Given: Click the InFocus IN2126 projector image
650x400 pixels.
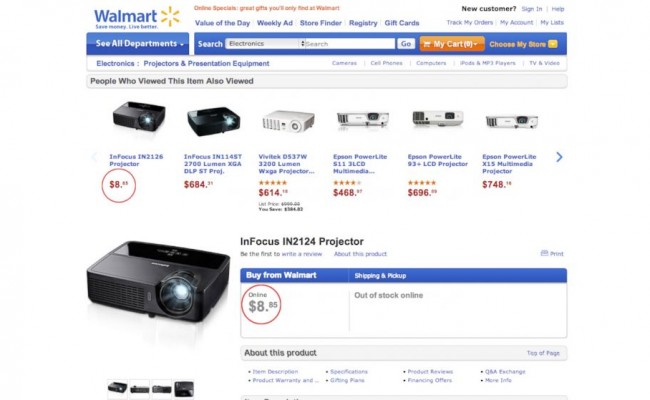Looking at the screenshot, I should pos(138,118).
